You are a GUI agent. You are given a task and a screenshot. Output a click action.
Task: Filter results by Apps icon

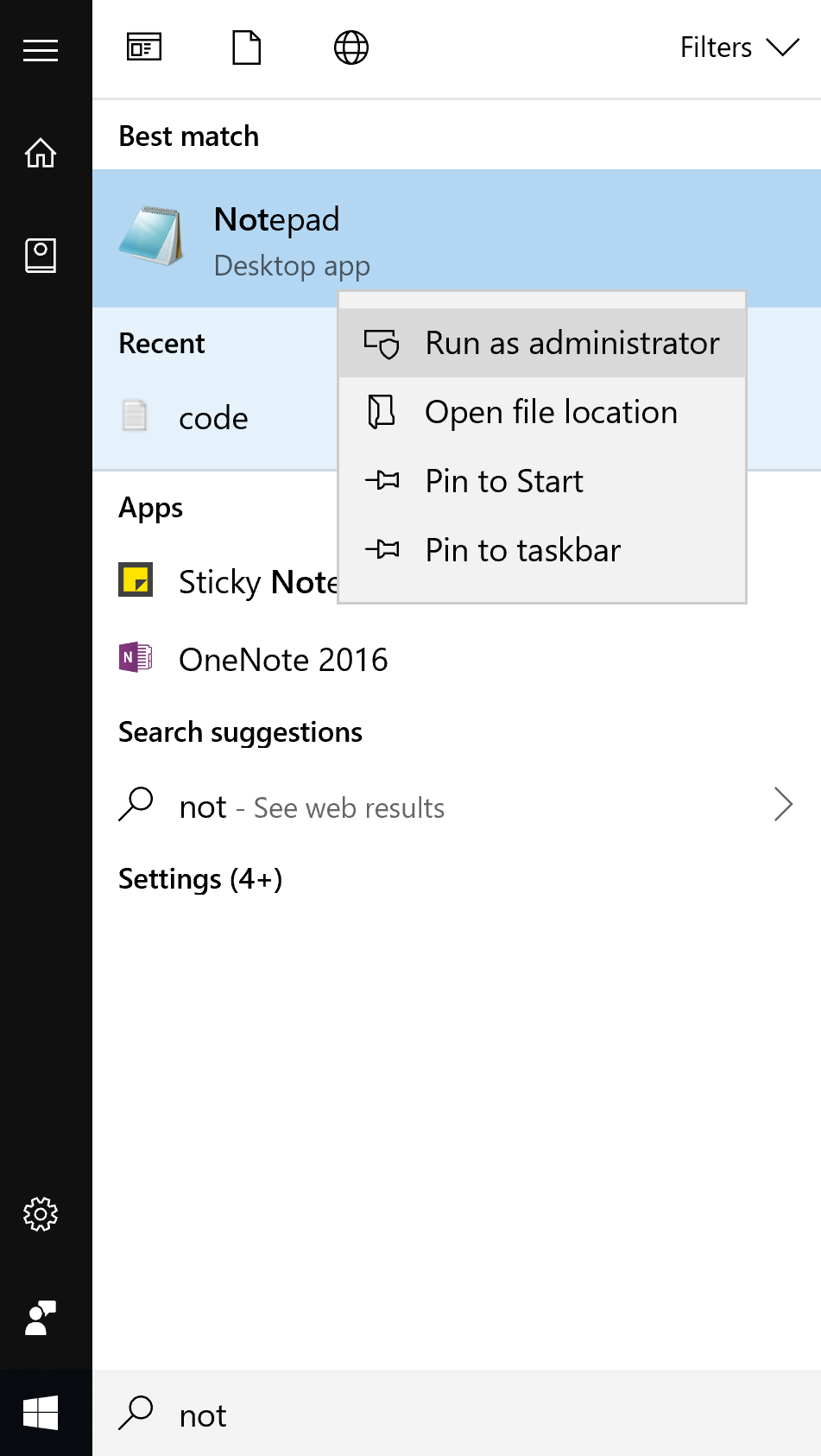point(144,47)
